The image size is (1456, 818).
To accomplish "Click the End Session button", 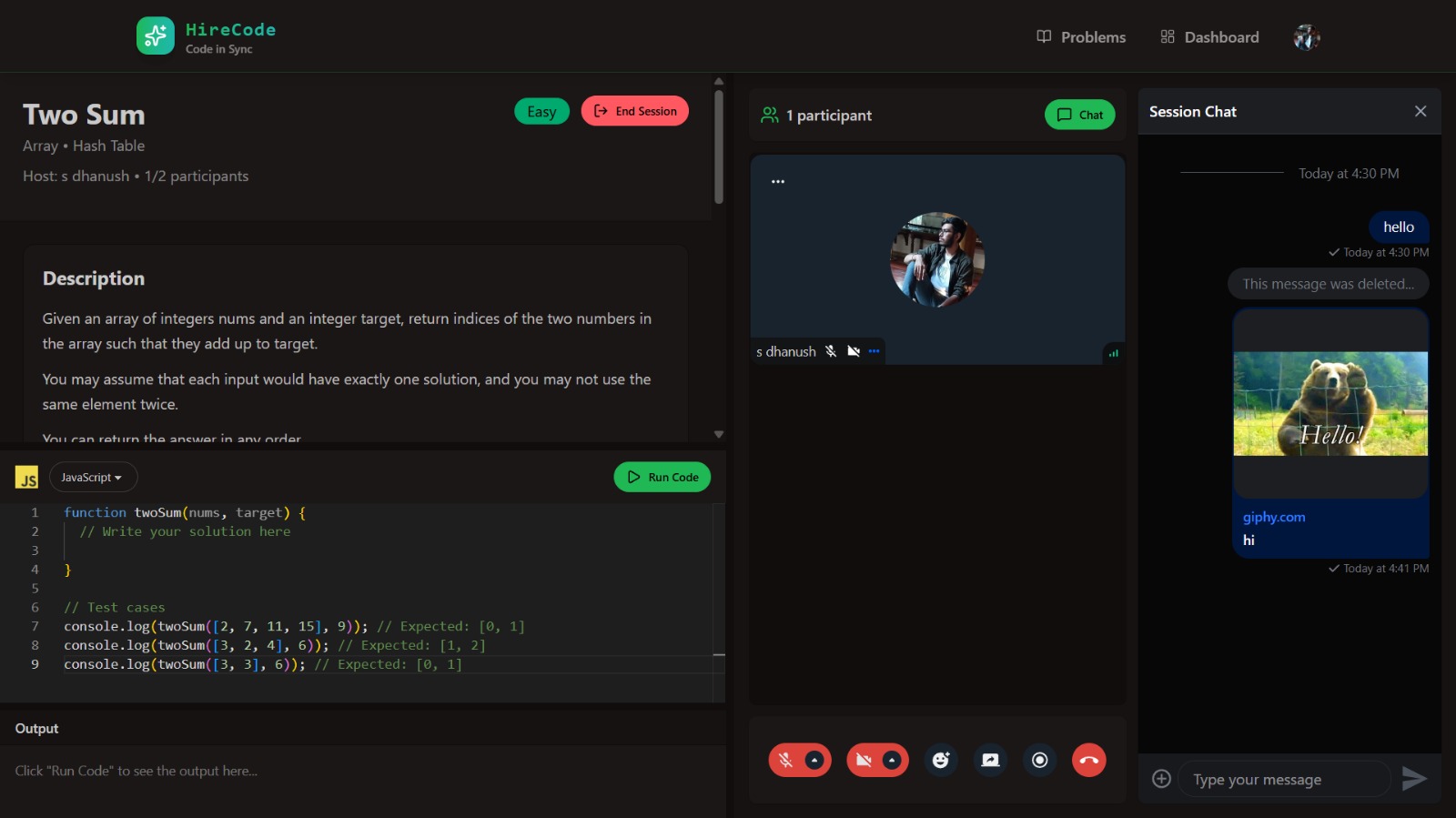I will (x=635, y=111).
